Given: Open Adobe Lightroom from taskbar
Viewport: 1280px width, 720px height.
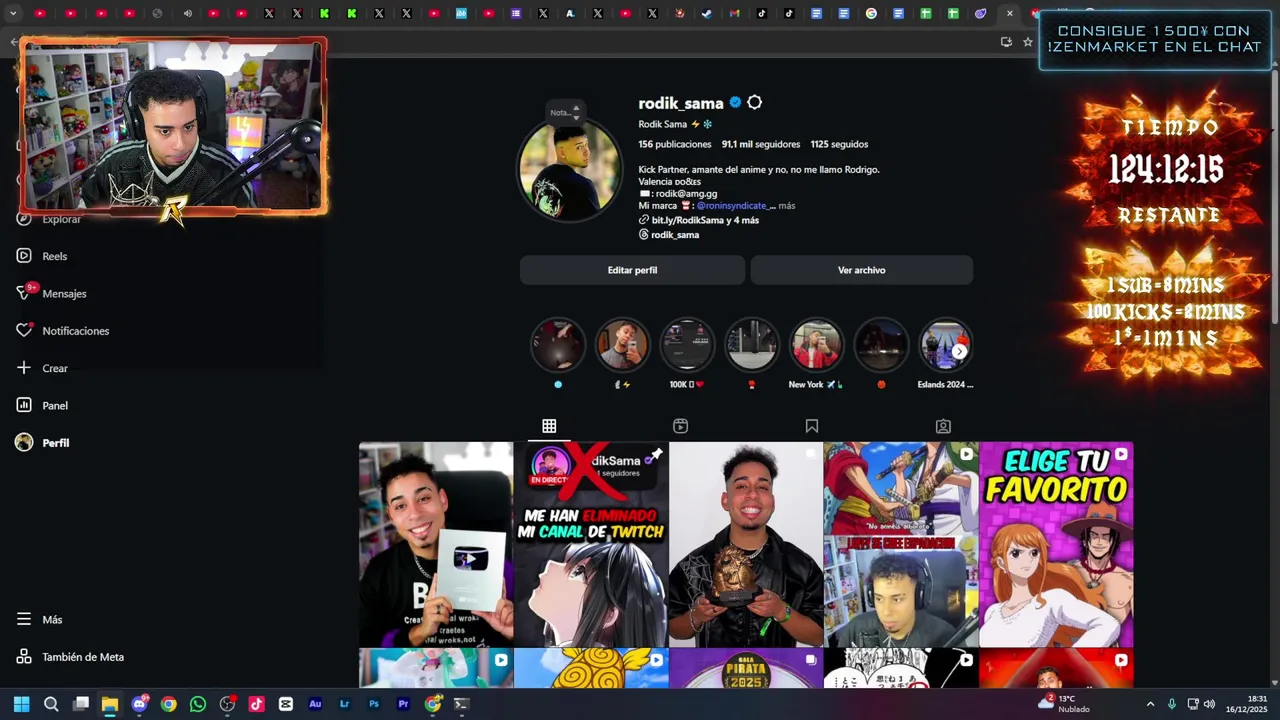Looking at the screenshot, I should click(345, 704).
